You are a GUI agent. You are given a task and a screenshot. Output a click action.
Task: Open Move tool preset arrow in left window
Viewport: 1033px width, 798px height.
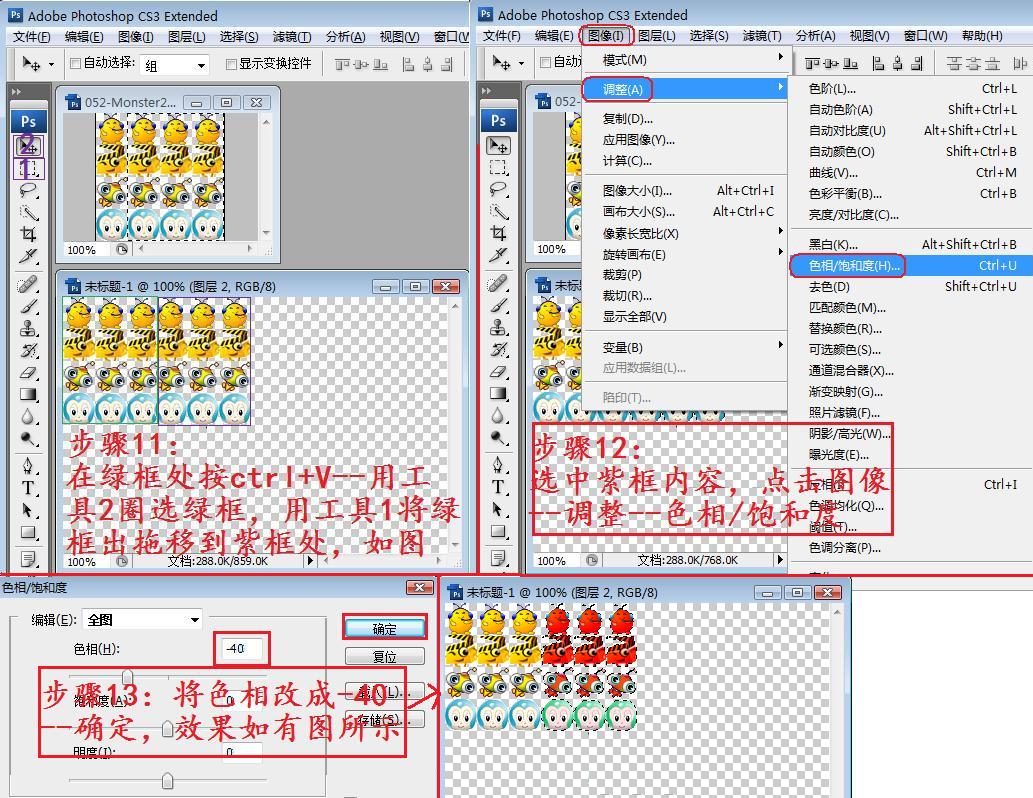51,64
